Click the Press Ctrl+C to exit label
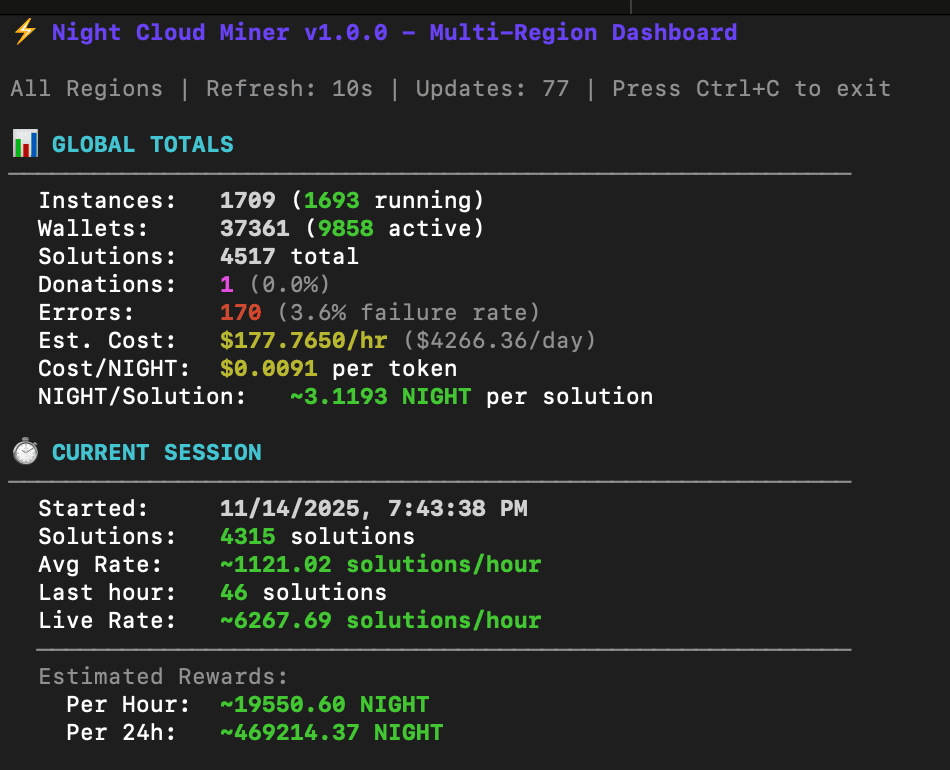This screenshot has height=770, width=950. tap(748, 88)
